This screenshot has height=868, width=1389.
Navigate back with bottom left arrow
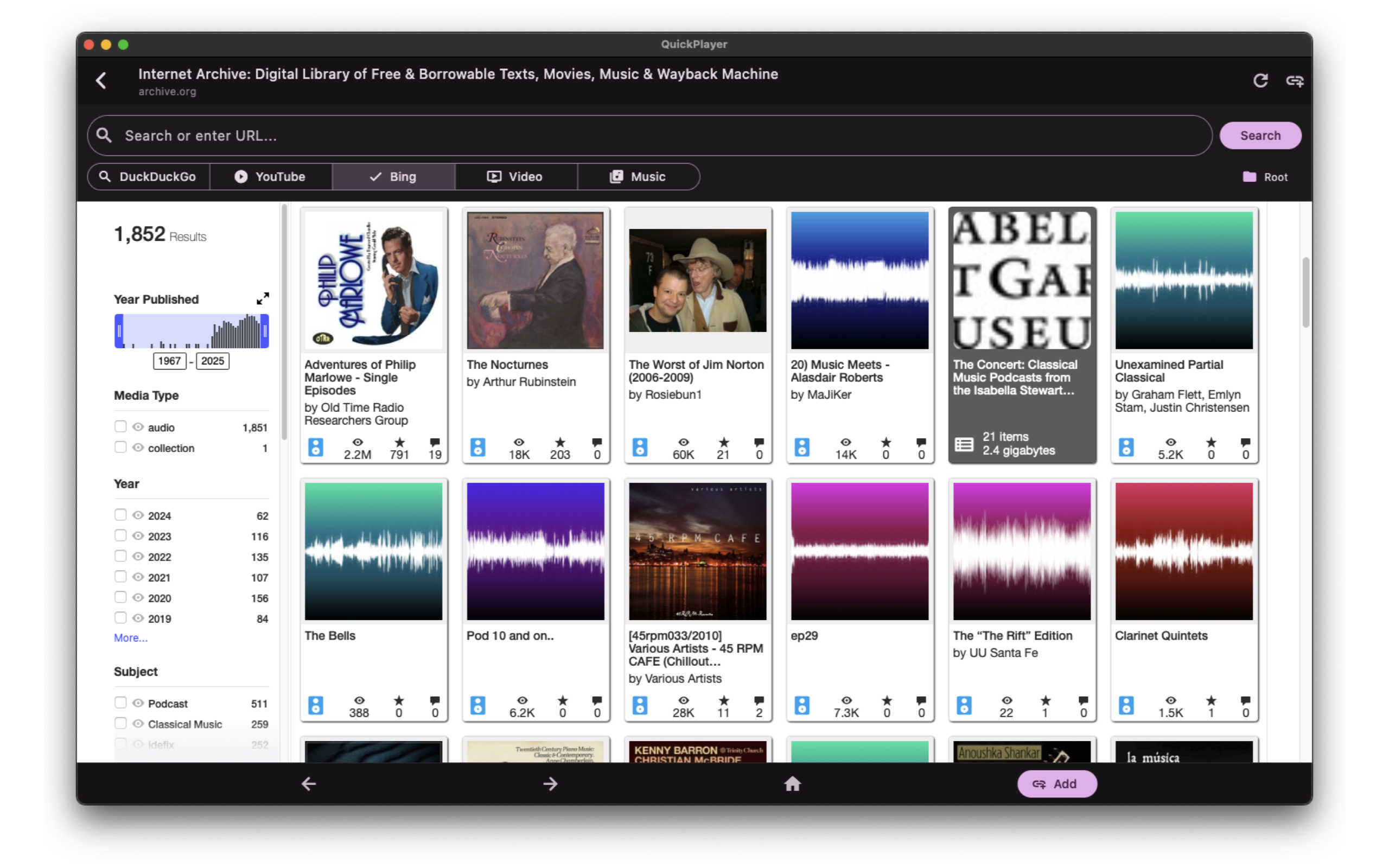pos(309,783)
